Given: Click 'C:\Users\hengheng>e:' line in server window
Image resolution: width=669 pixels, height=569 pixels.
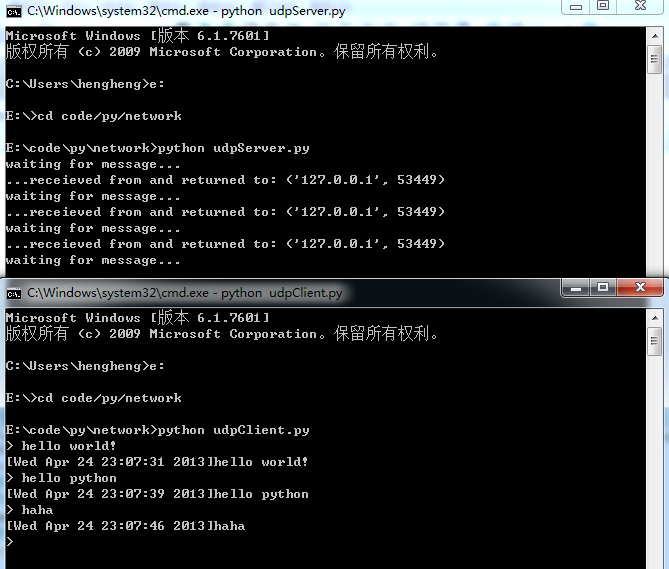Looking at the screenshot, I should tap(85, 84).
